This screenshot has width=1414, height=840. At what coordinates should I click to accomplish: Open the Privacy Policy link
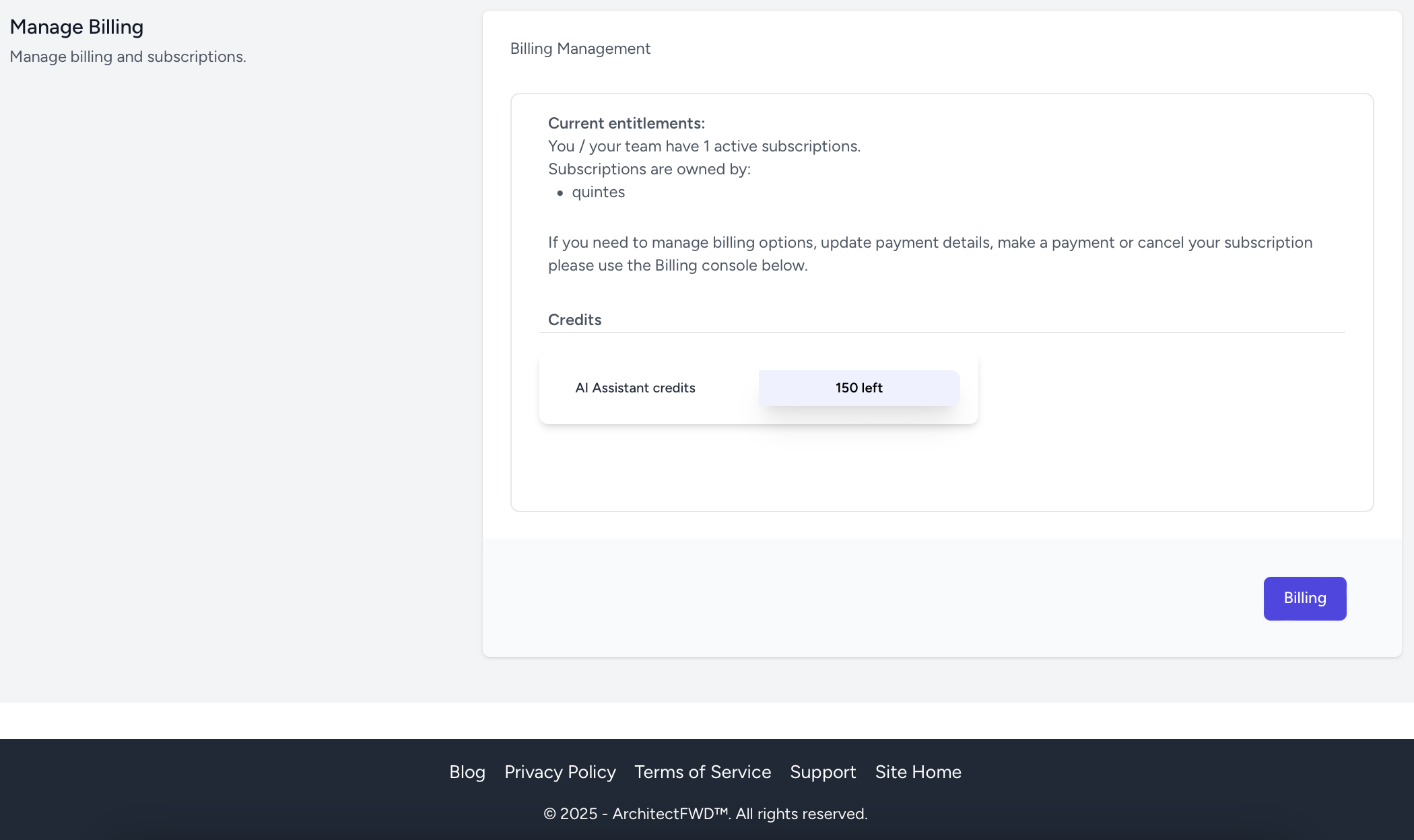(x=560, y=772)
